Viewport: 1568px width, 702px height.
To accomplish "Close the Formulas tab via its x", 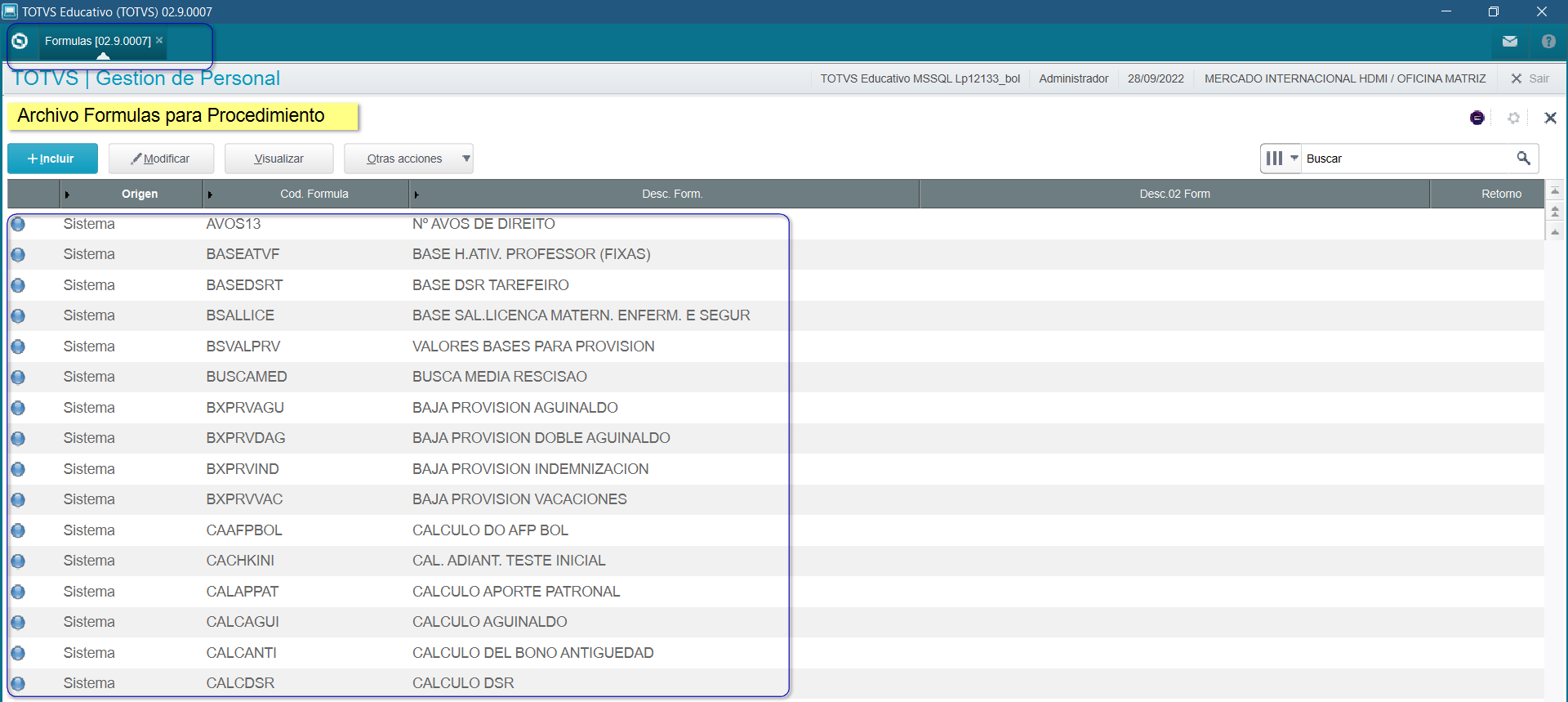I will [159, 40].
